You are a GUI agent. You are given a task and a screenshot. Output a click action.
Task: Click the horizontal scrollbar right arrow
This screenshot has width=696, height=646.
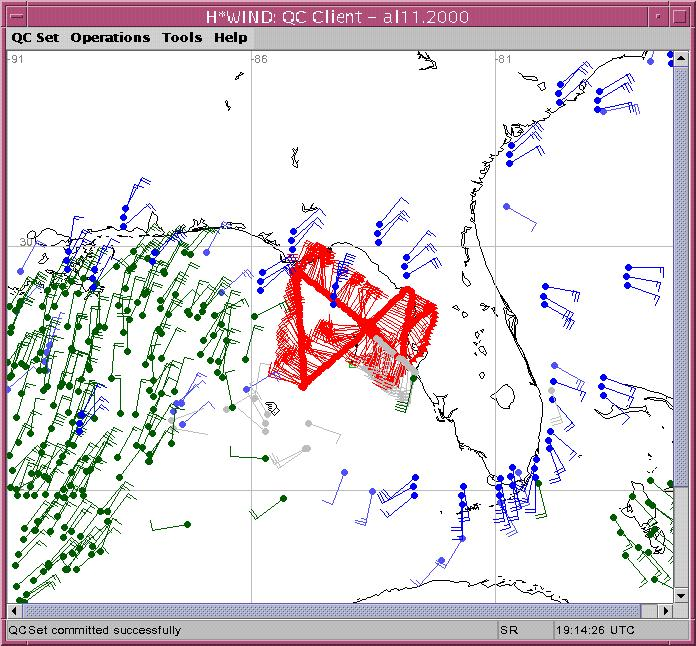pyautogui.click(x=667, y=610)
